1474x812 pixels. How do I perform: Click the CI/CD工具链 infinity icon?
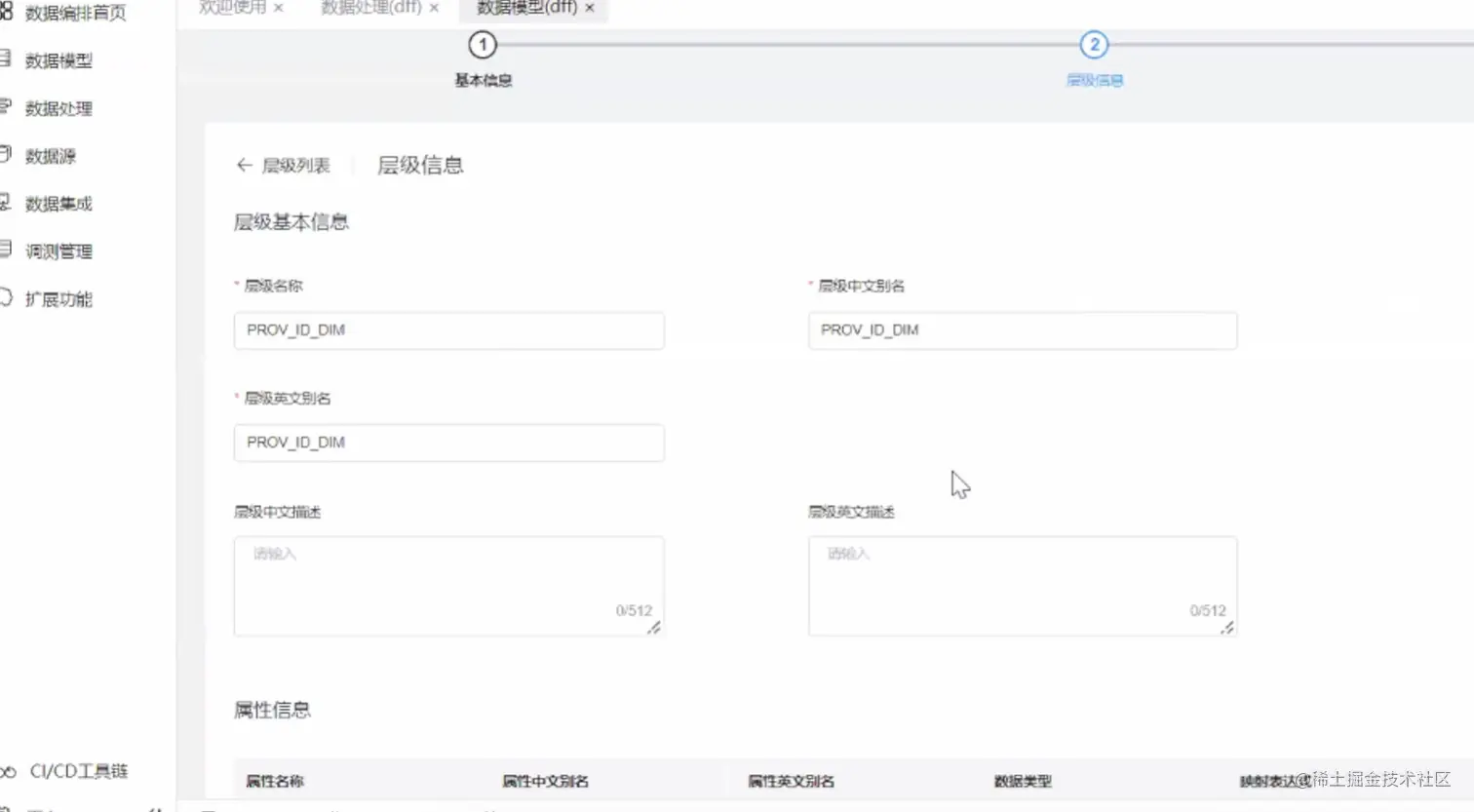coord(8,771)
